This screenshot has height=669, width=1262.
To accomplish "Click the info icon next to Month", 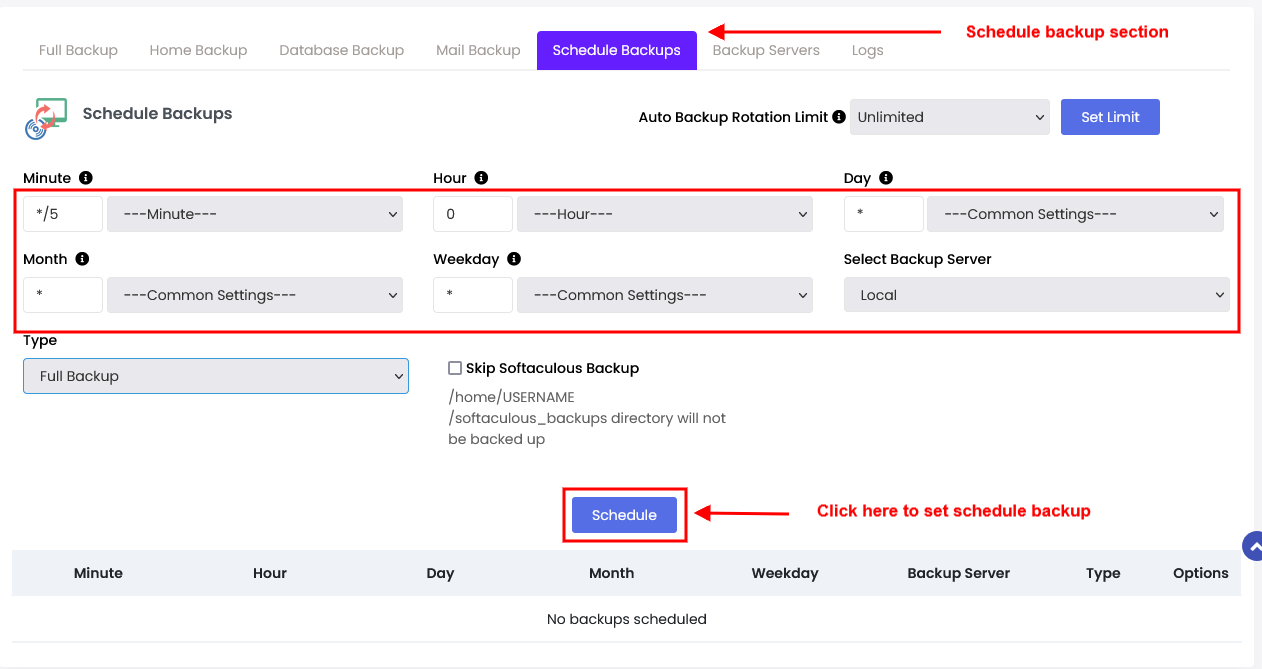I will pyautogui.click(x=82, y=259).
